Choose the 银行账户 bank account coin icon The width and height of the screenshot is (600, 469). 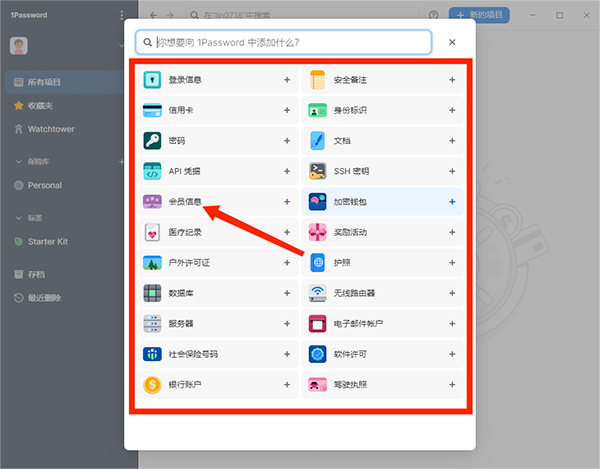(152, 384)
